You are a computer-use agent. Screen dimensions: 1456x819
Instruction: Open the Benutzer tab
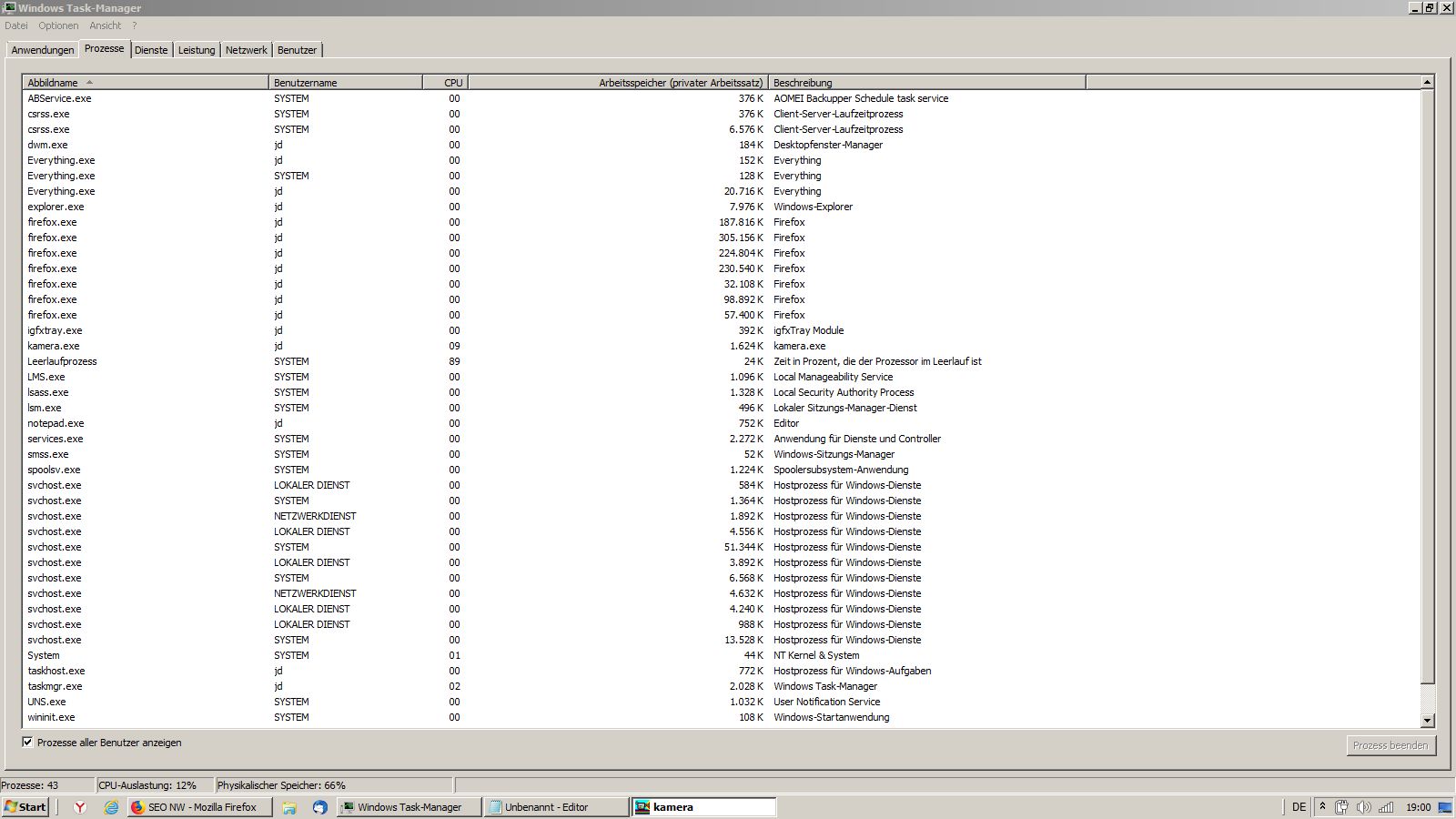[297, 50]
